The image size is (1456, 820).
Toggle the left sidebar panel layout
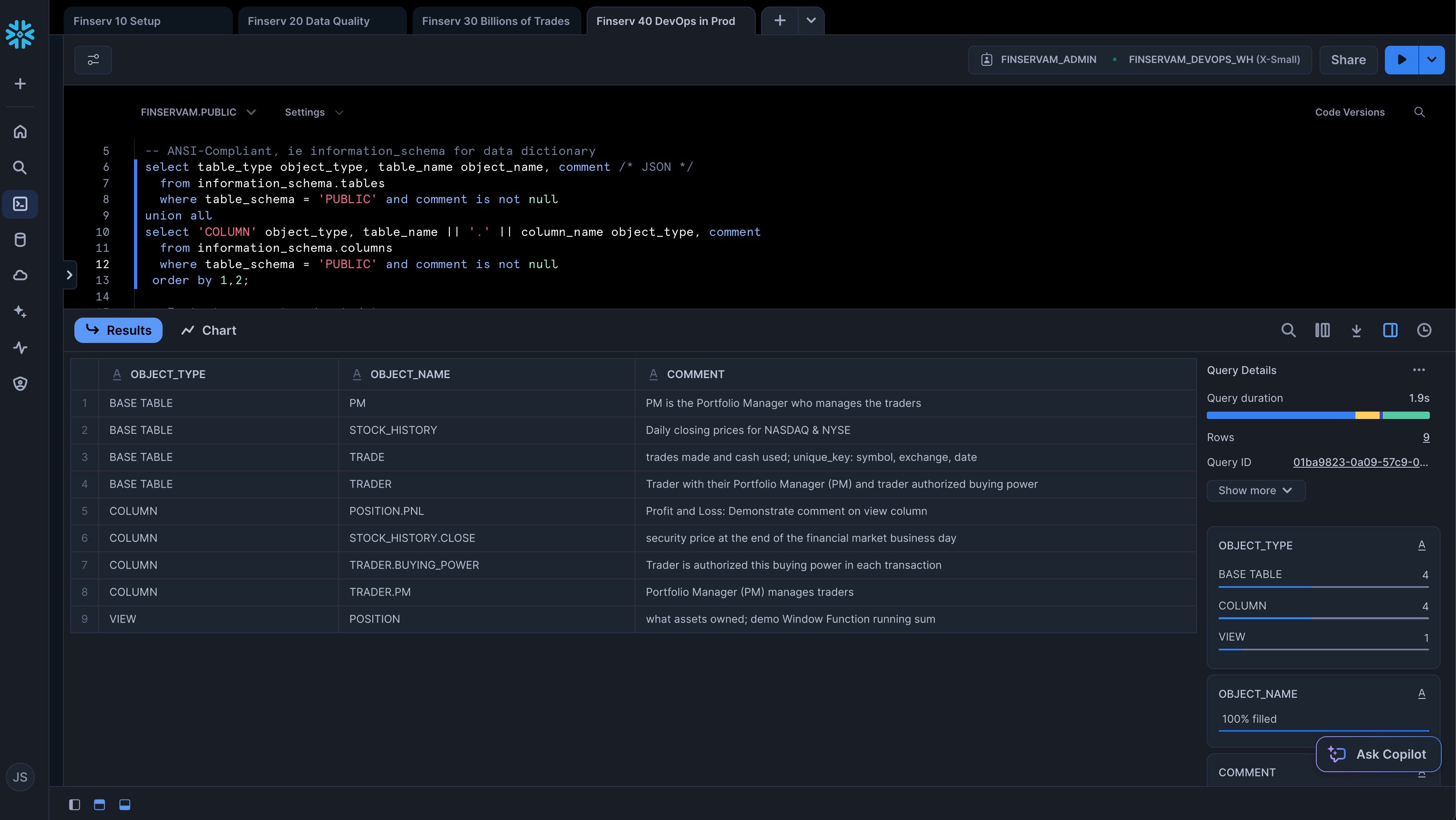[75, 804]
